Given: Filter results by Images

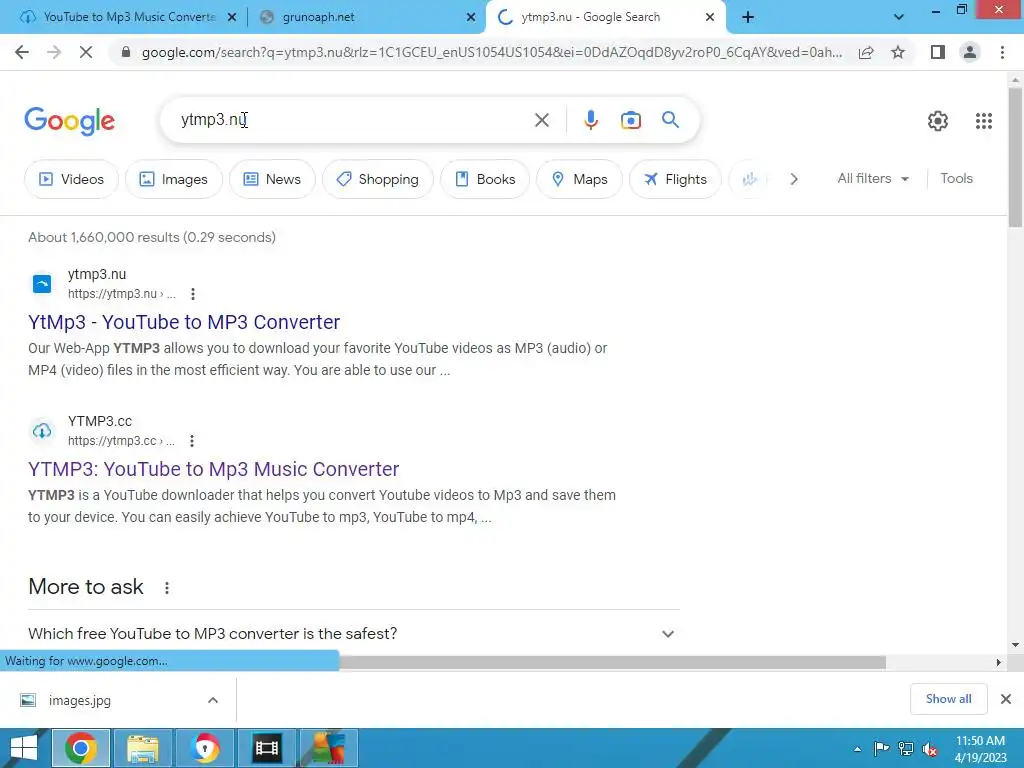Looking at the screenshot, I should click(174, 179).
